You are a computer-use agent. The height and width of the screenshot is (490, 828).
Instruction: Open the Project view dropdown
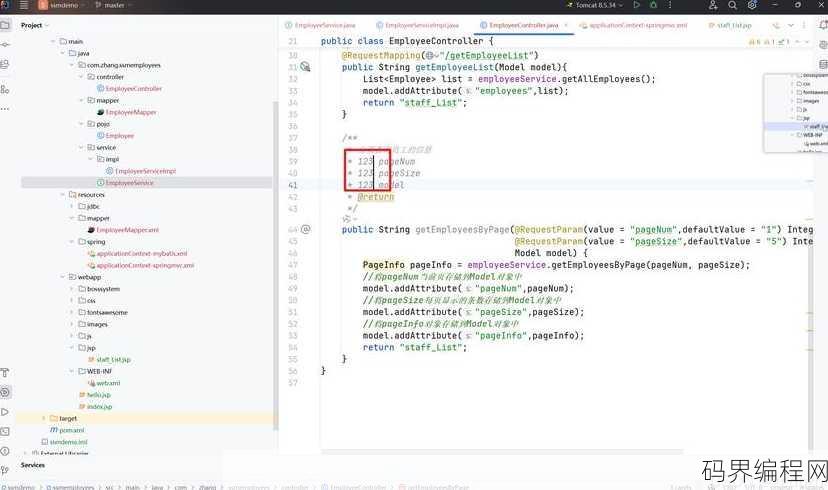click(35, 25)
